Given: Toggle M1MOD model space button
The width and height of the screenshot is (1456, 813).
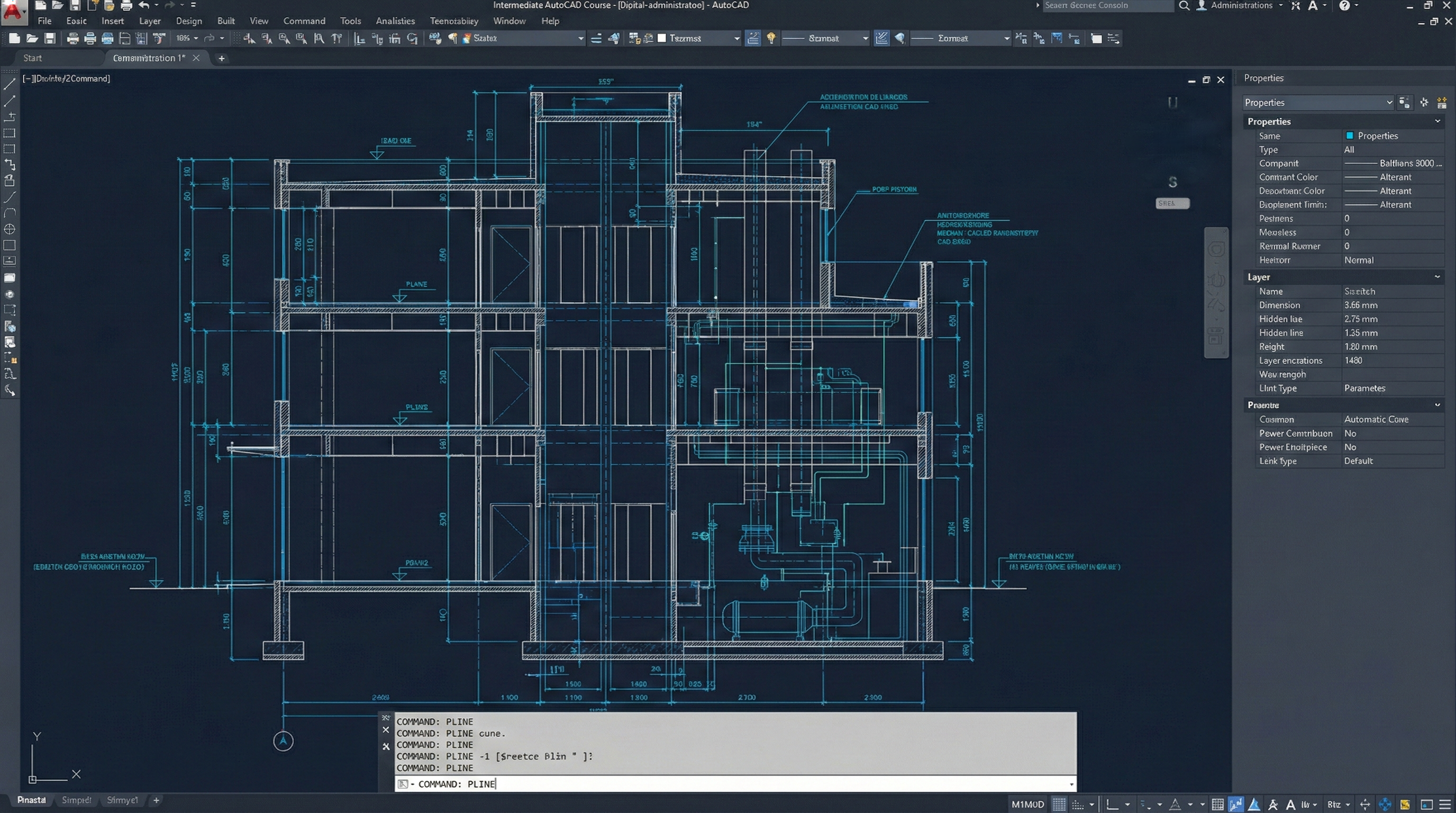Looking at the screenshot, I should pos(1027,804).
